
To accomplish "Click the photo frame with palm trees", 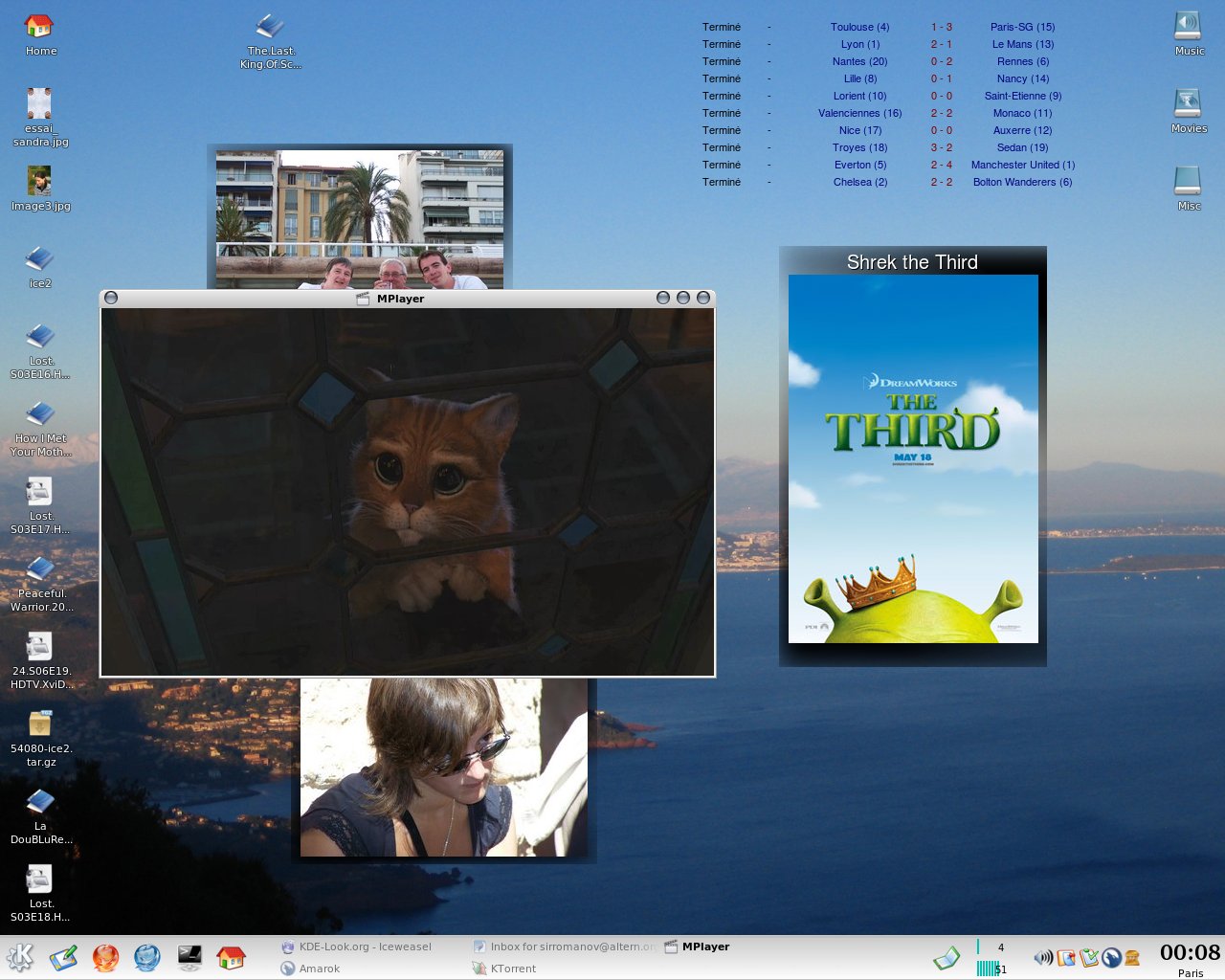I will tap(360, 218).
